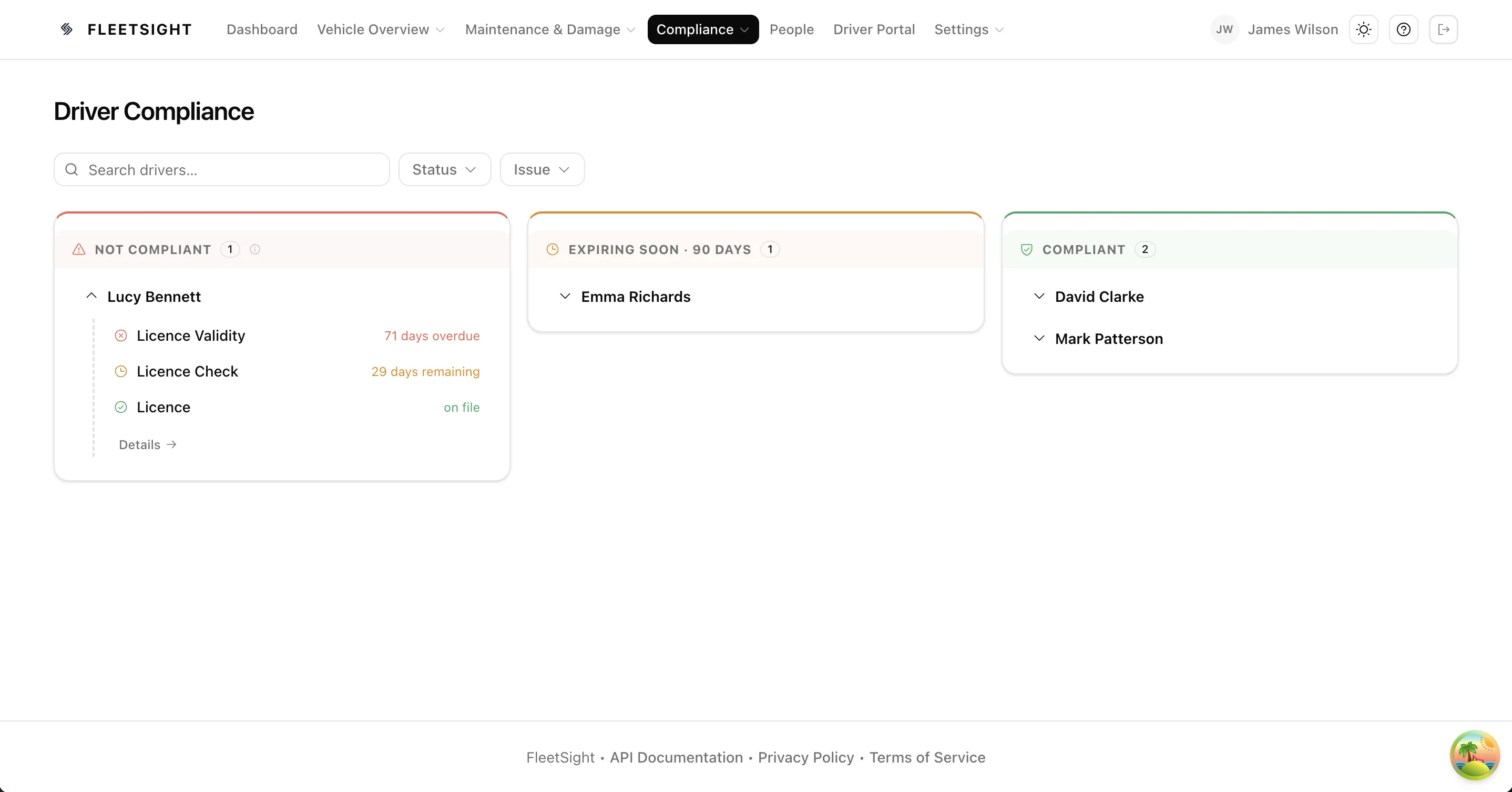Focus the Search drivers field
This screenshot has height=792, width=1512.
221,170
